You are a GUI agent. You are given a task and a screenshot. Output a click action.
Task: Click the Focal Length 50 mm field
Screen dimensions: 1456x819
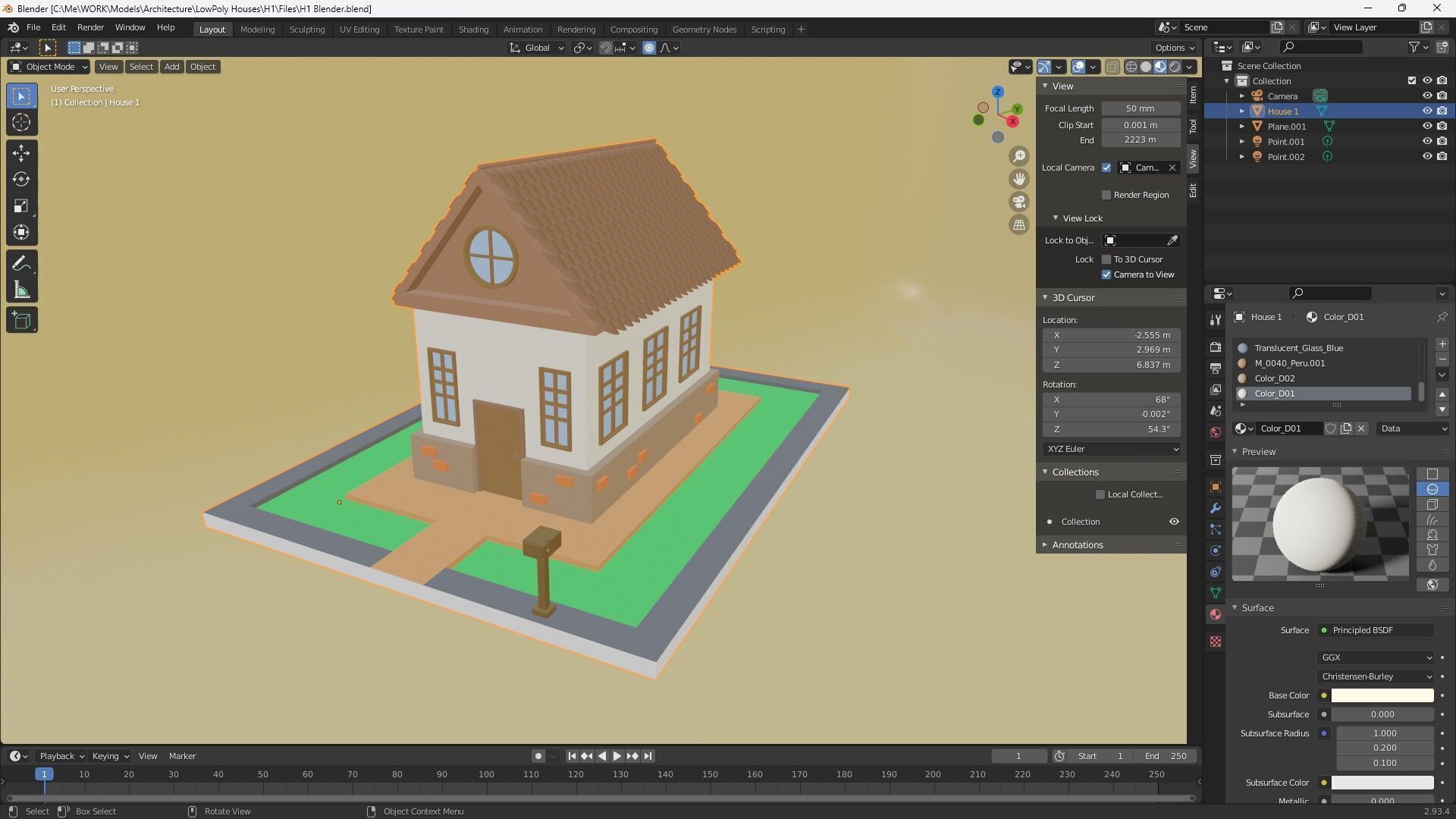pyautogui.click(x=1141, y=108)
